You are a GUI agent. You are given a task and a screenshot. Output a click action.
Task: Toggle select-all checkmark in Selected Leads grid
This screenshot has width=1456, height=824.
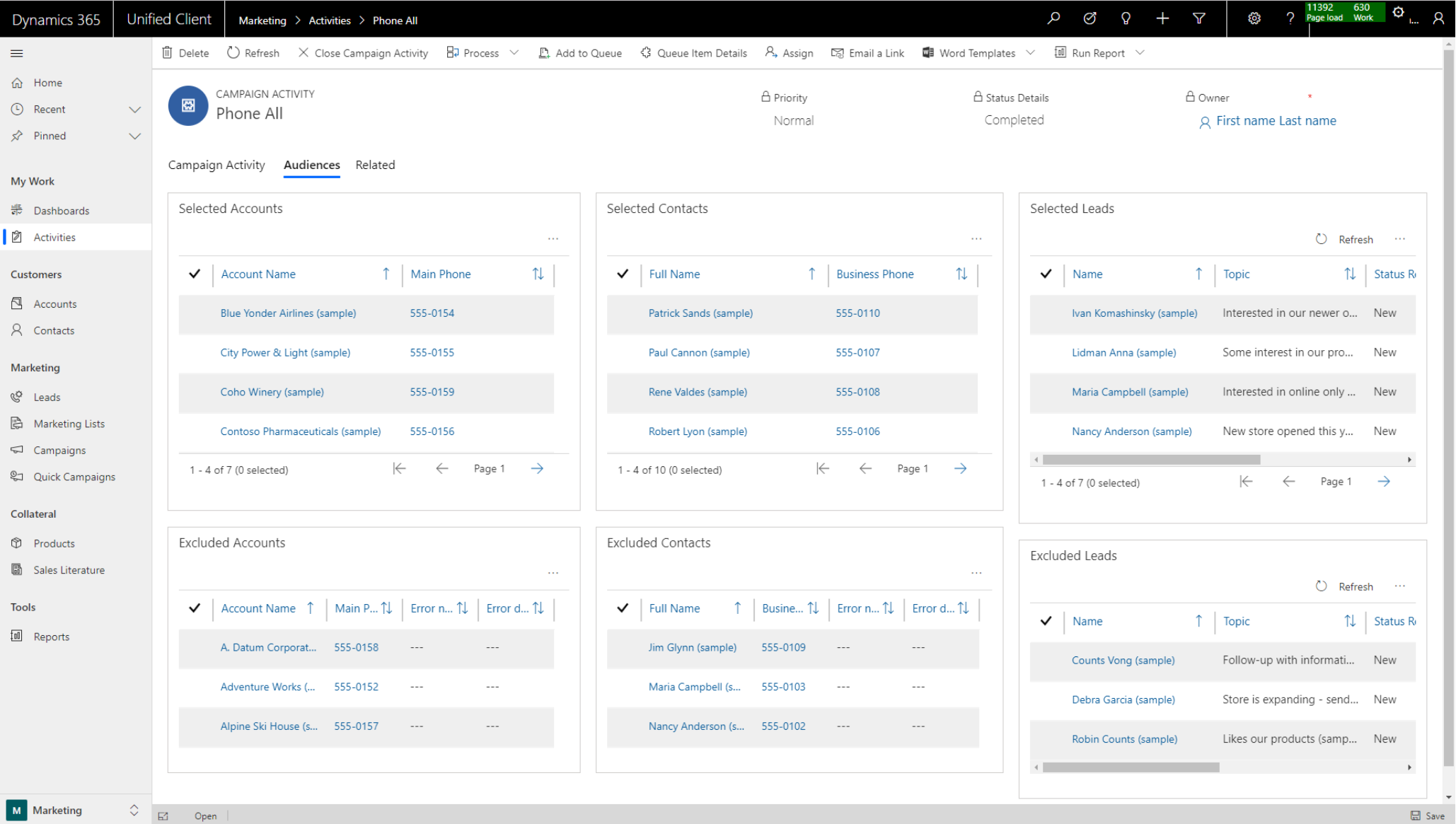pos(1046,274)
